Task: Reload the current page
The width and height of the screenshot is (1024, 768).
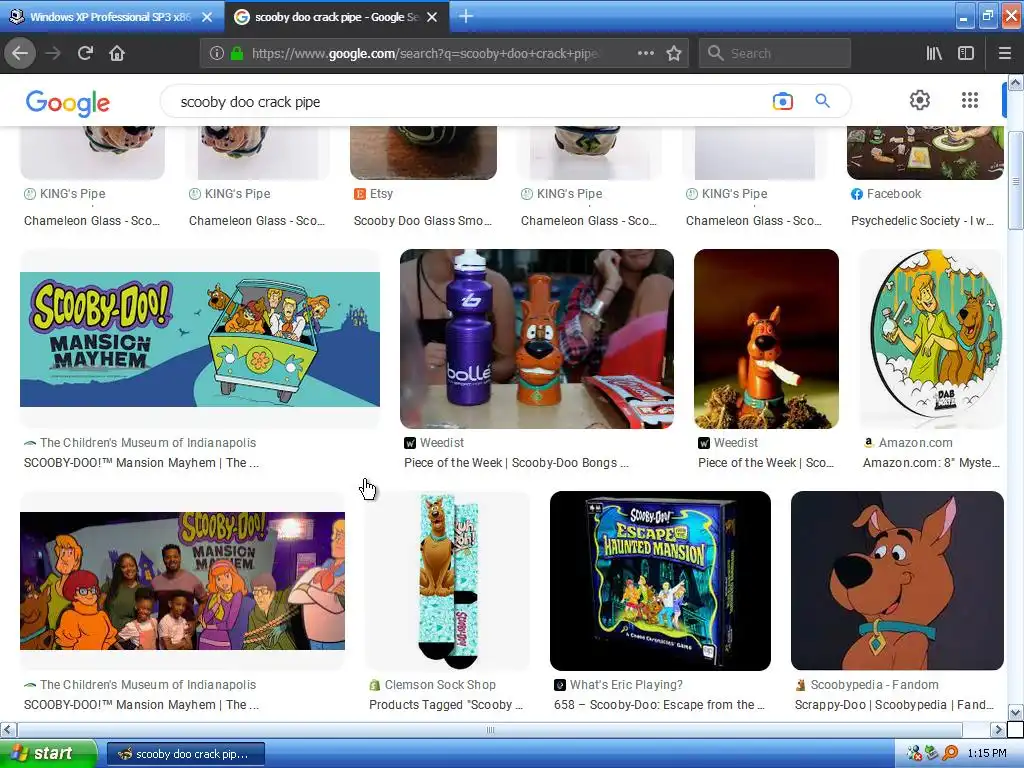Action: [85, 54]
